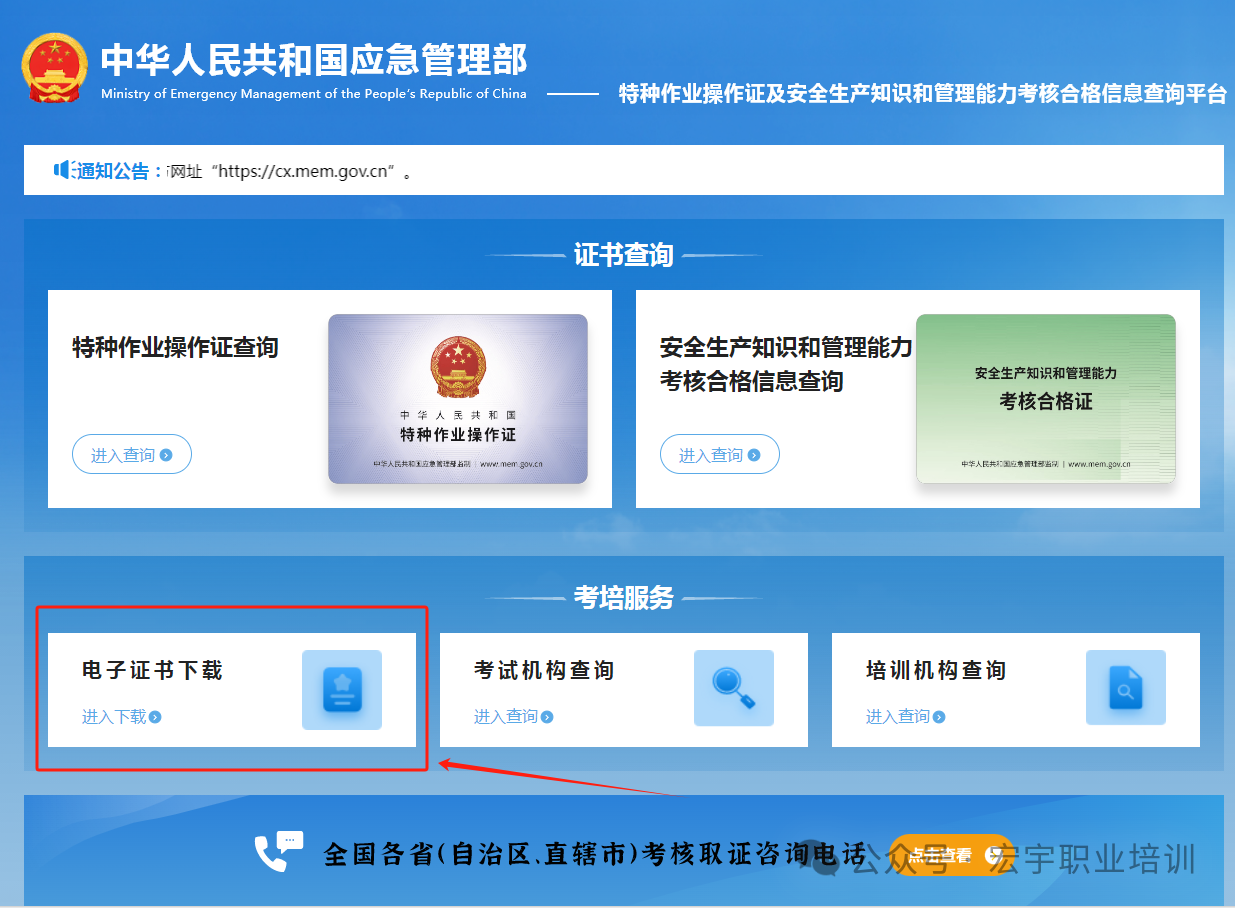Click the national emblem logo
Screen dimensions: 1235x908
click(x=55, y=68)
